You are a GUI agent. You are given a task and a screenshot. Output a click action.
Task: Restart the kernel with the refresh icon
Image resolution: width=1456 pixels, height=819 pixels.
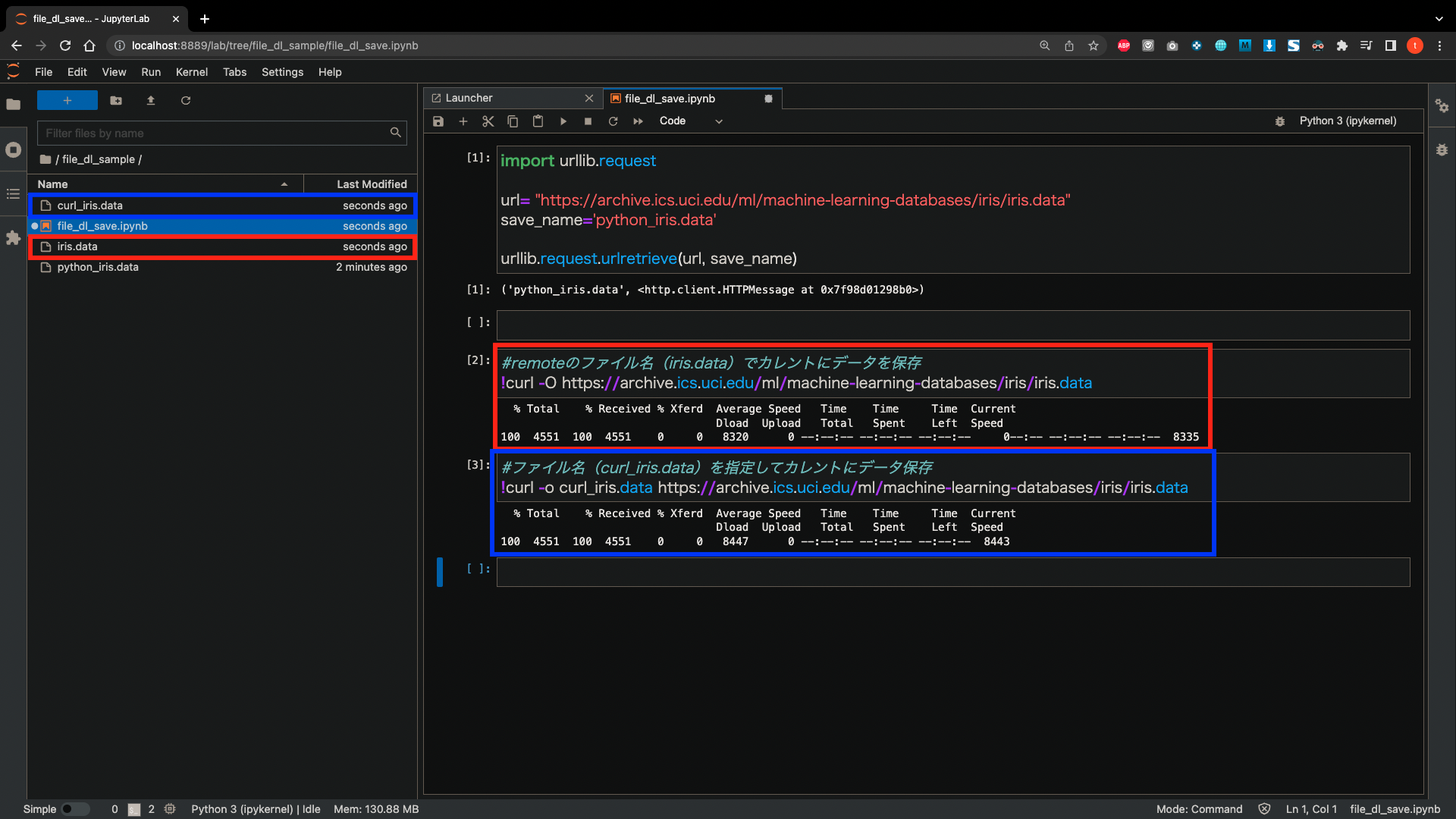coord(613,121)
